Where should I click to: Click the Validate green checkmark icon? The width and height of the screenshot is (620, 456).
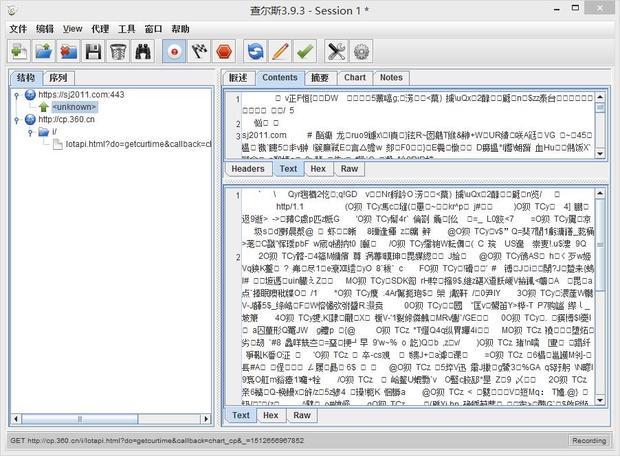click(306, 51)
